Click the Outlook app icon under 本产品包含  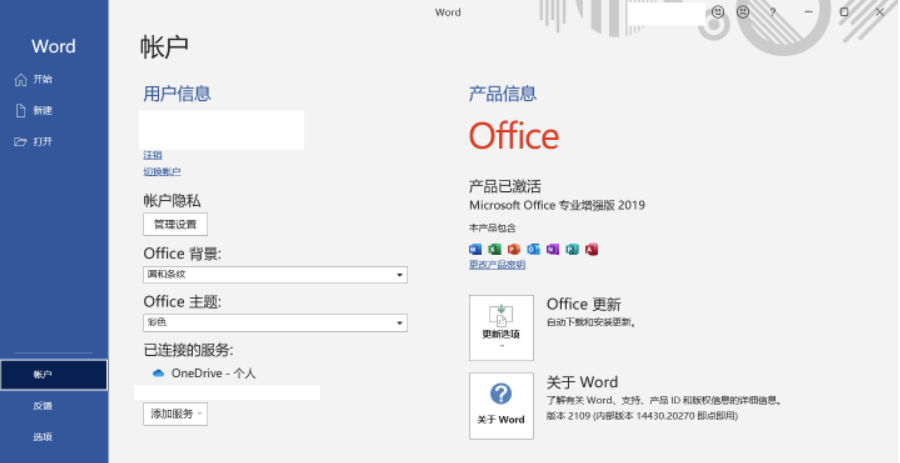pos(534,249)
